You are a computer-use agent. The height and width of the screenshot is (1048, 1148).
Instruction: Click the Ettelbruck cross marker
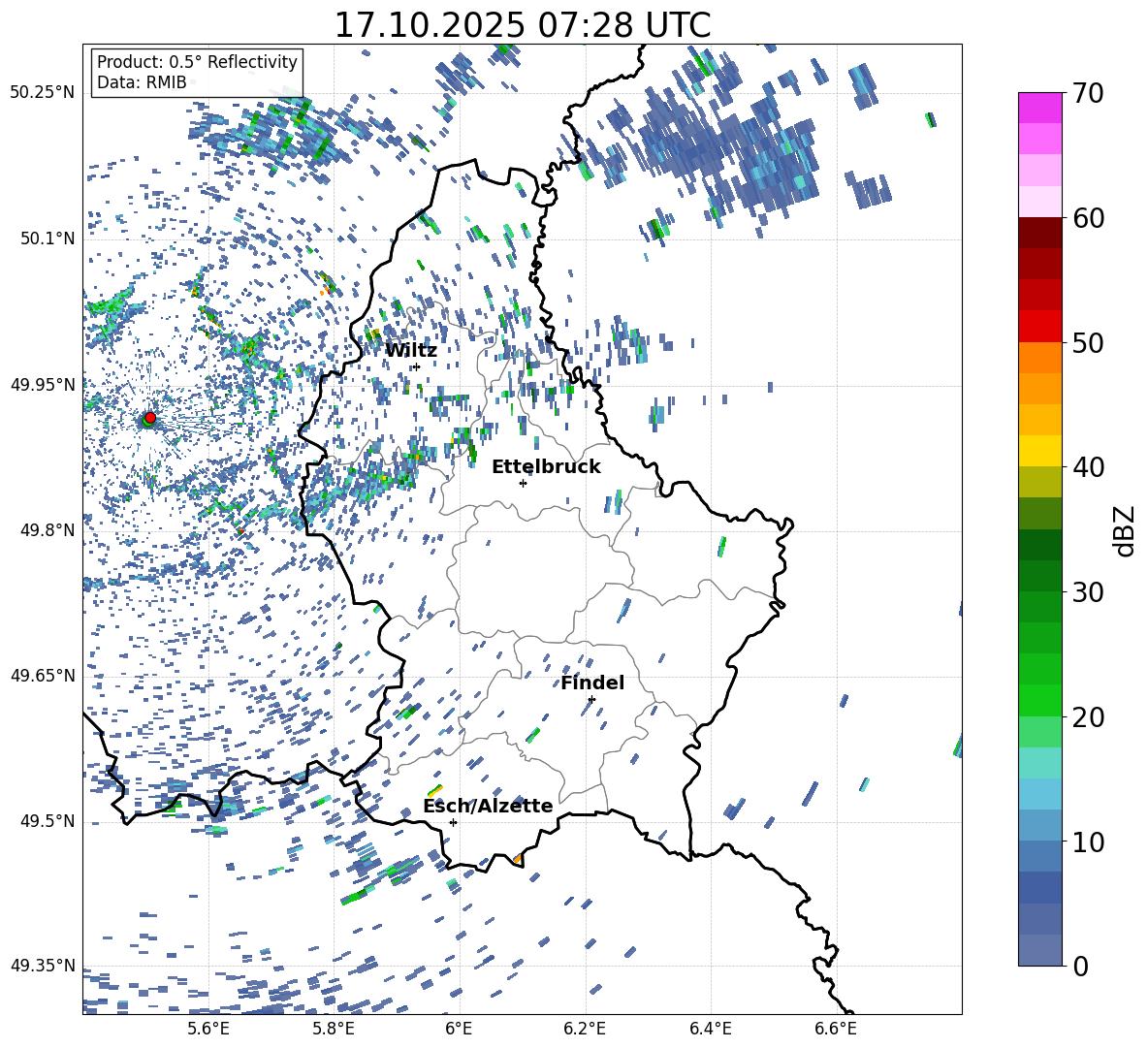(x=523, y=483)
